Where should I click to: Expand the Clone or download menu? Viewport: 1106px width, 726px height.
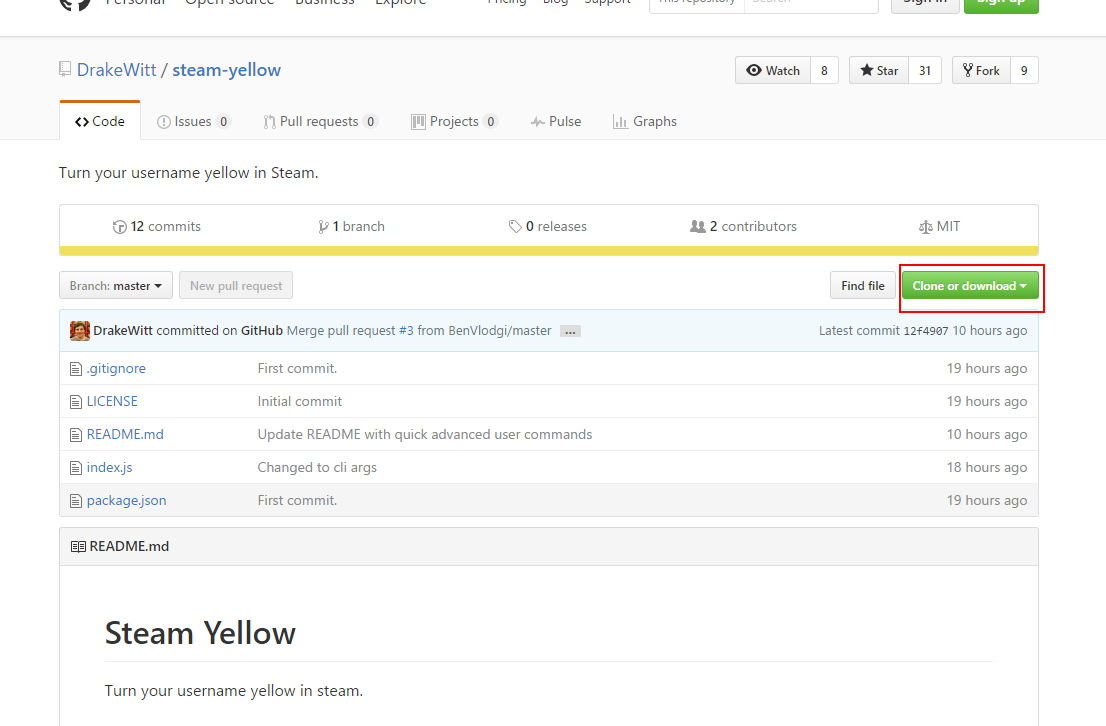pos(970,286)
